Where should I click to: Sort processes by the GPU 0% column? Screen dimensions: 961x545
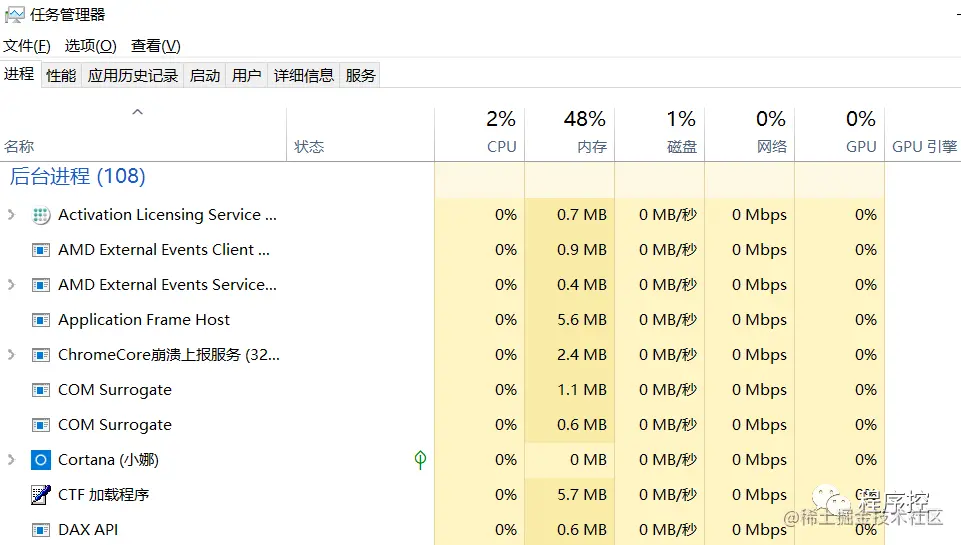click(x=840, y=135)
